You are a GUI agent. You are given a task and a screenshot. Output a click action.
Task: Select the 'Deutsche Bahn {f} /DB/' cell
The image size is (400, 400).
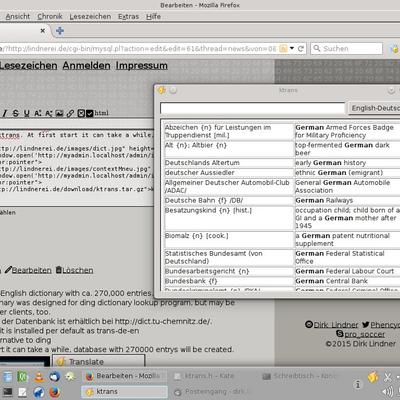click(229, 200)
